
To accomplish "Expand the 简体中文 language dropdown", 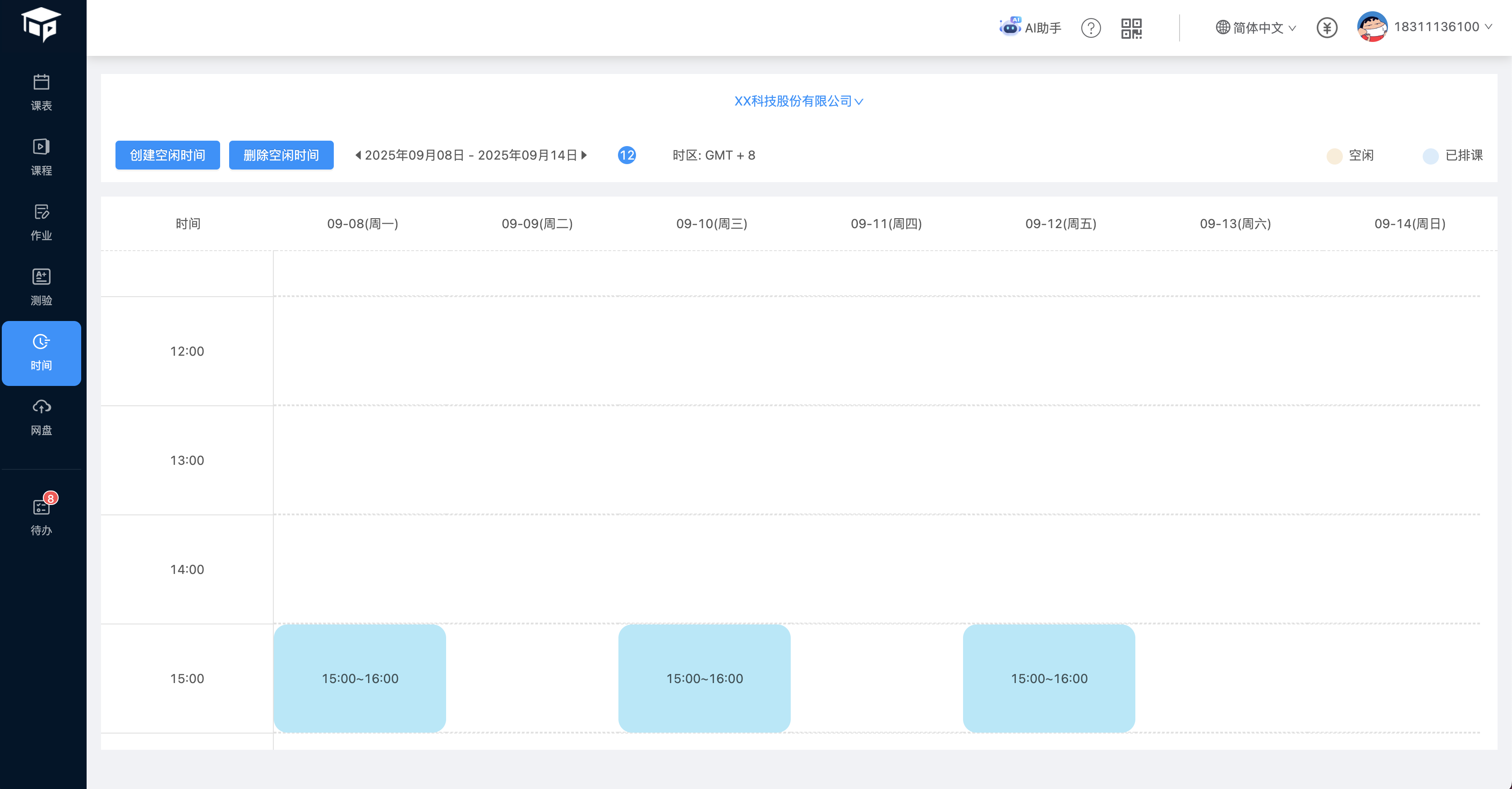I will pyautogui.click(x=1255, y=28).
